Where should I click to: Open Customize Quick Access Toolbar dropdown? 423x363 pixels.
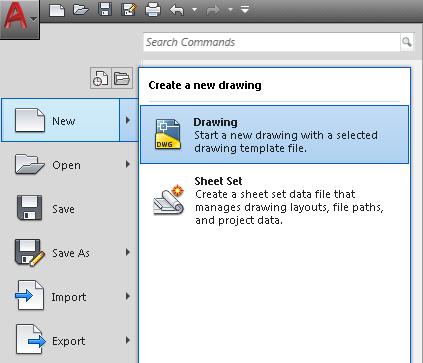245,10
